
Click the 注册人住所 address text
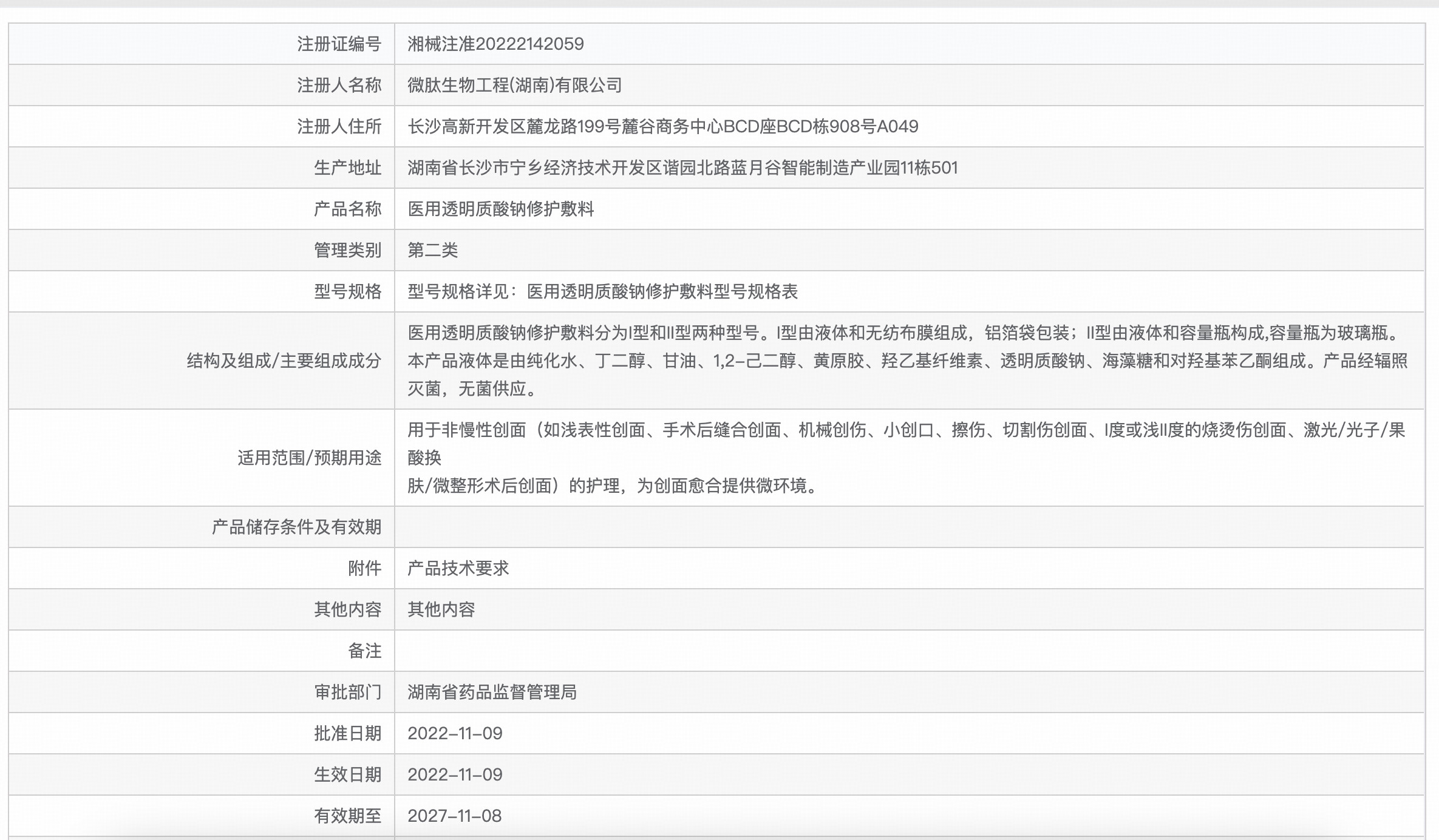[662, 127]
